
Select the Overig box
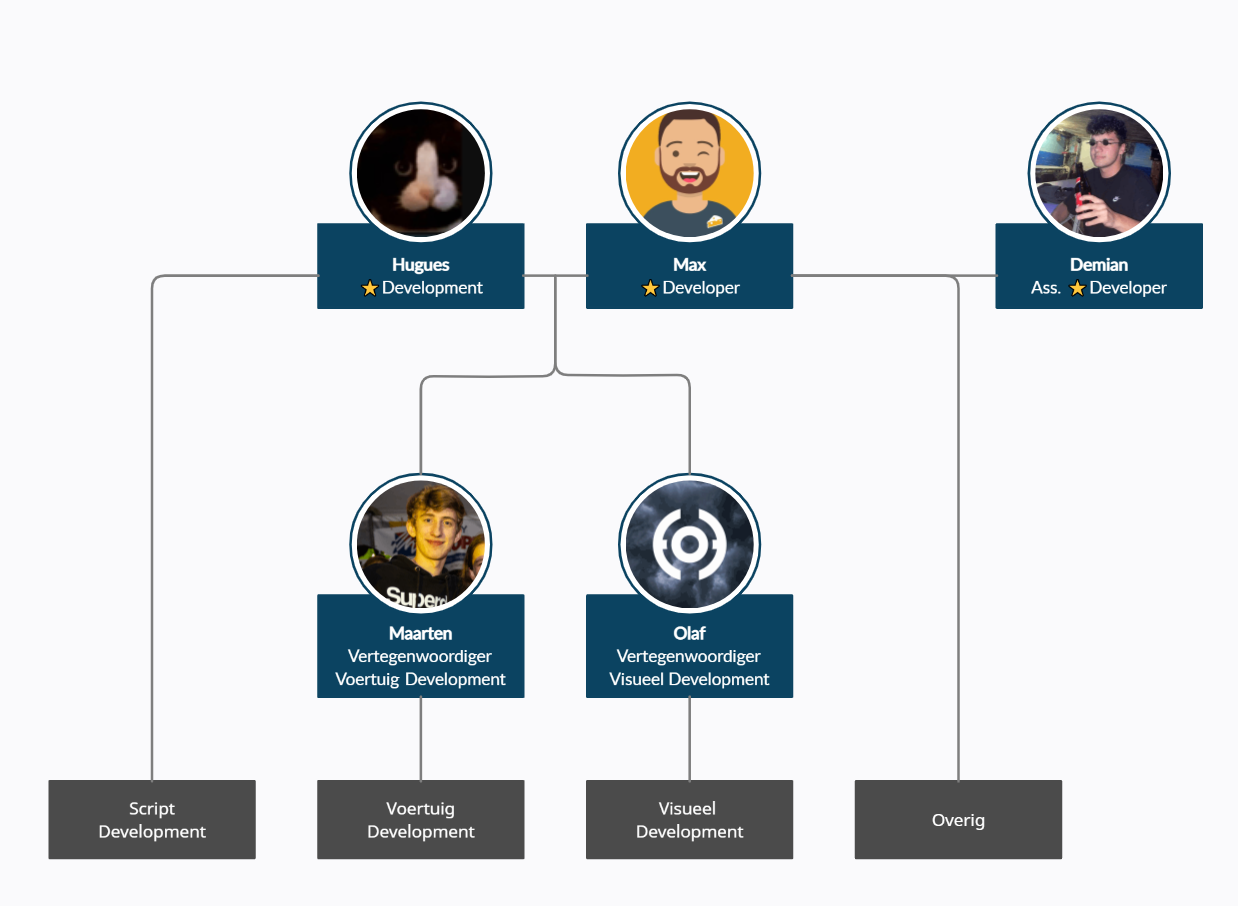click(958, 819)
